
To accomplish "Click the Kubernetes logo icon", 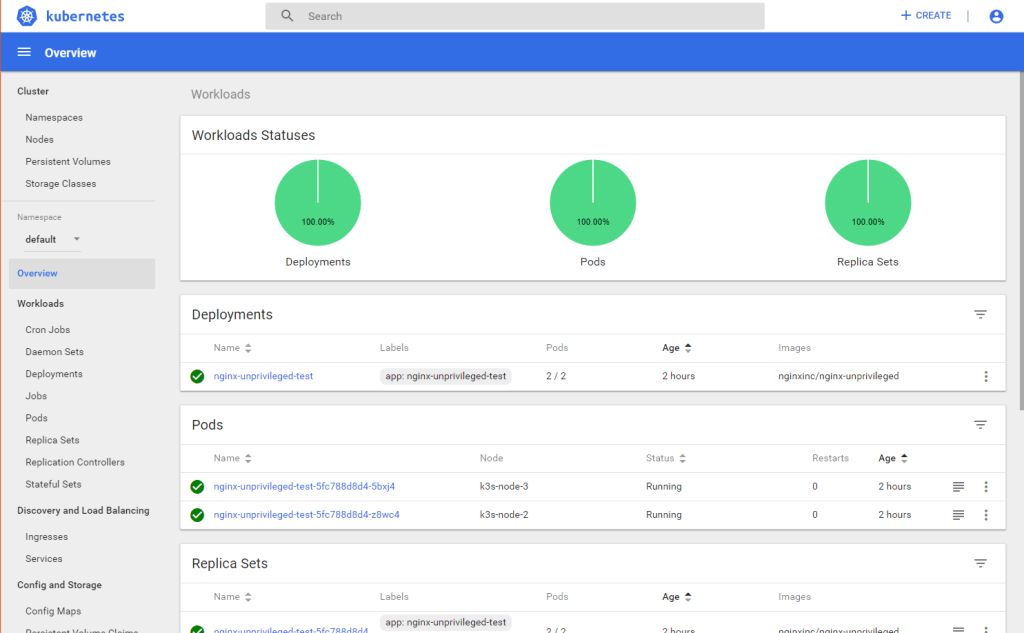I will point(27,16).
